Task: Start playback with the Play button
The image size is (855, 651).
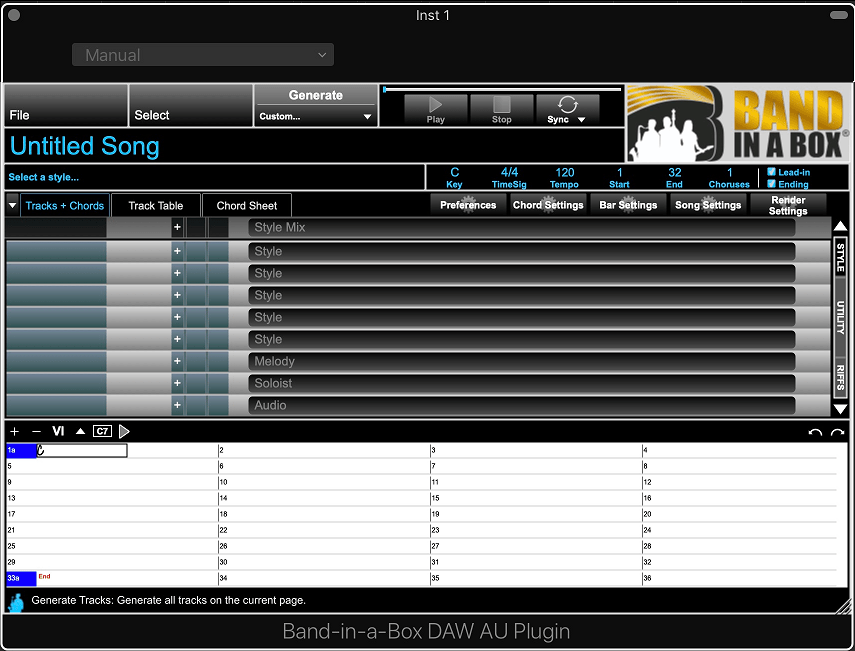Action: coord(436,110)
